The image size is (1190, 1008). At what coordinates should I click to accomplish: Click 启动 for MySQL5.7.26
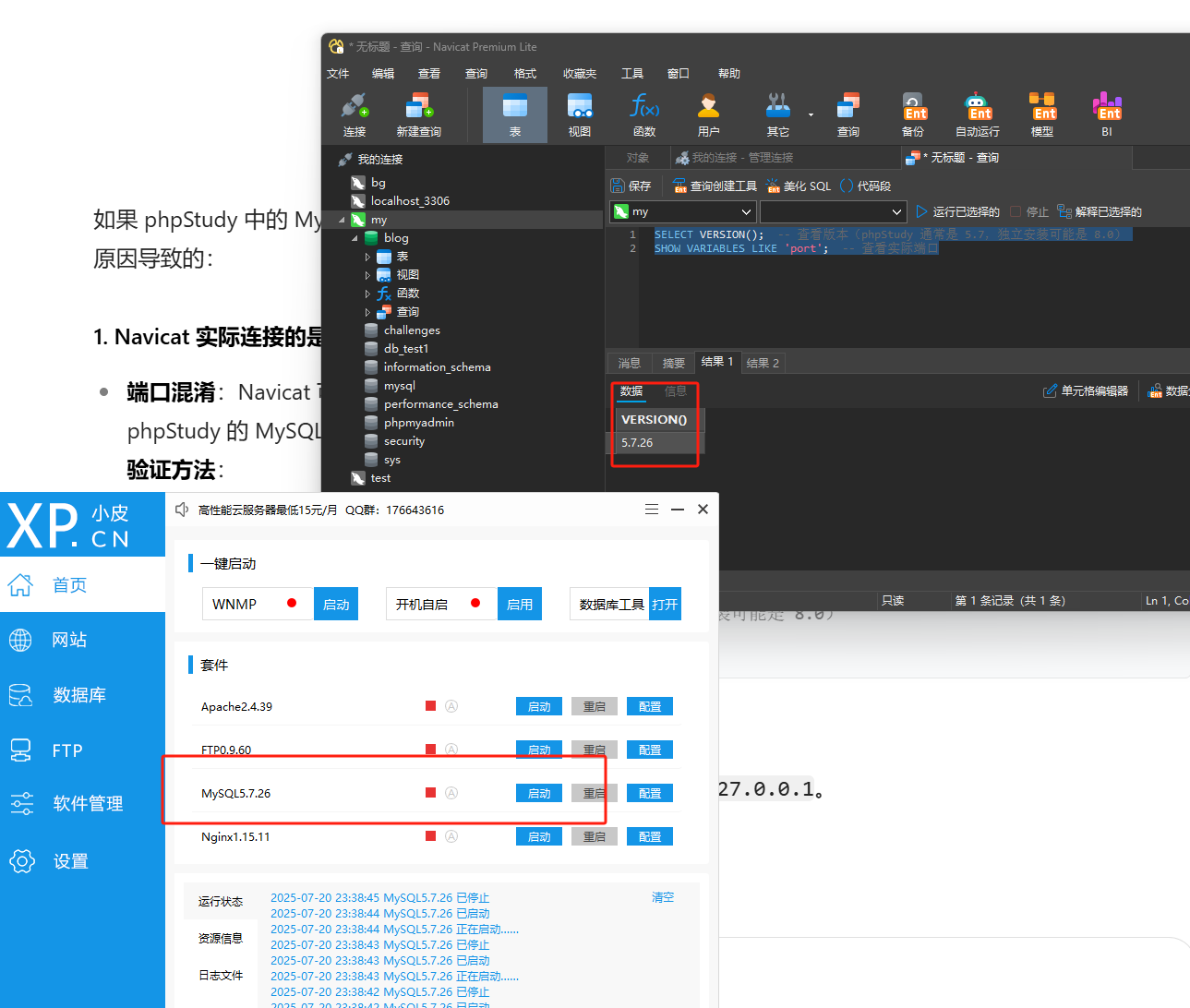(x=539, y=793)
